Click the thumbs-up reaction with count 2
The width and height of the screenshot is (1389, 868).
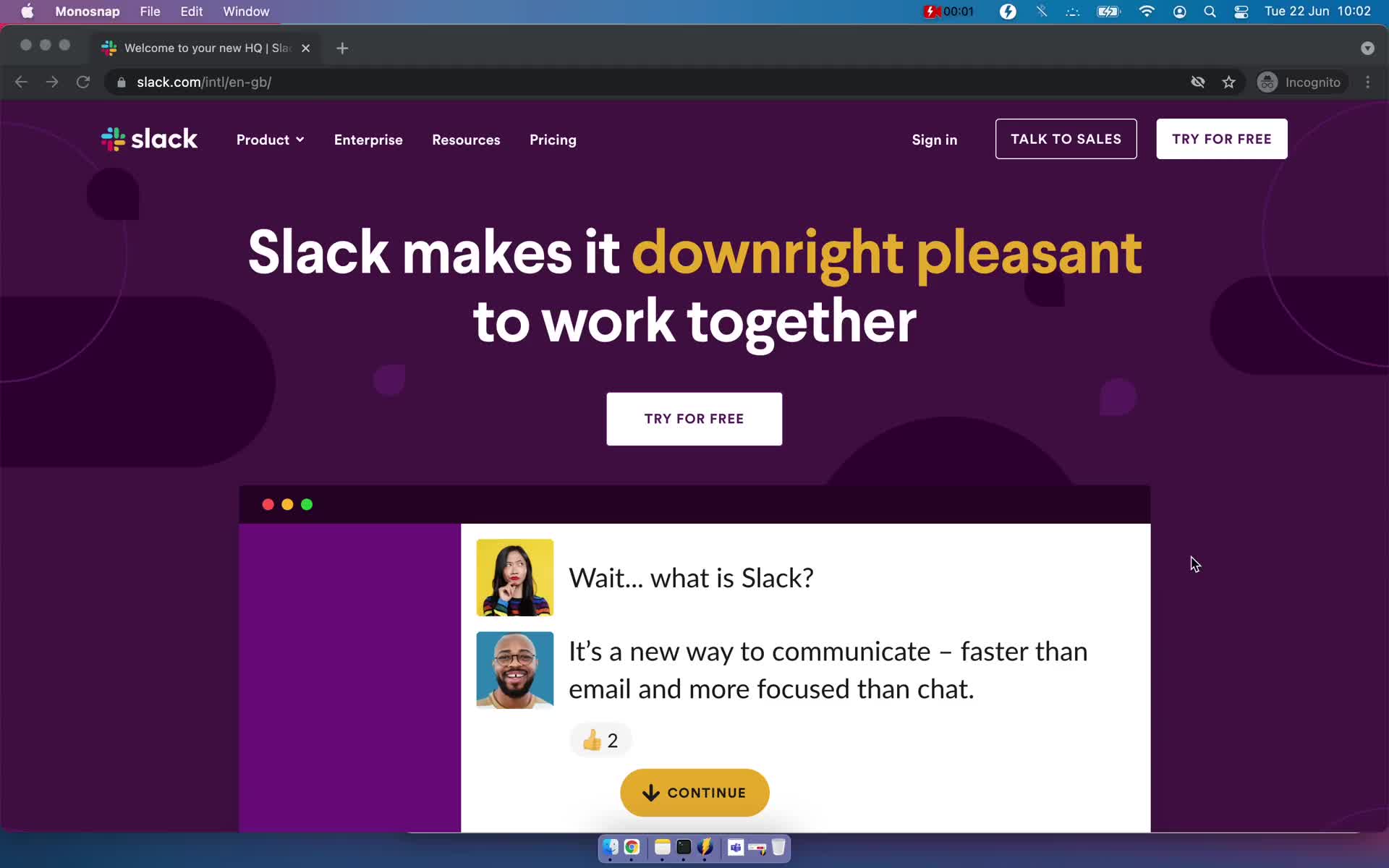pos(600,740)
